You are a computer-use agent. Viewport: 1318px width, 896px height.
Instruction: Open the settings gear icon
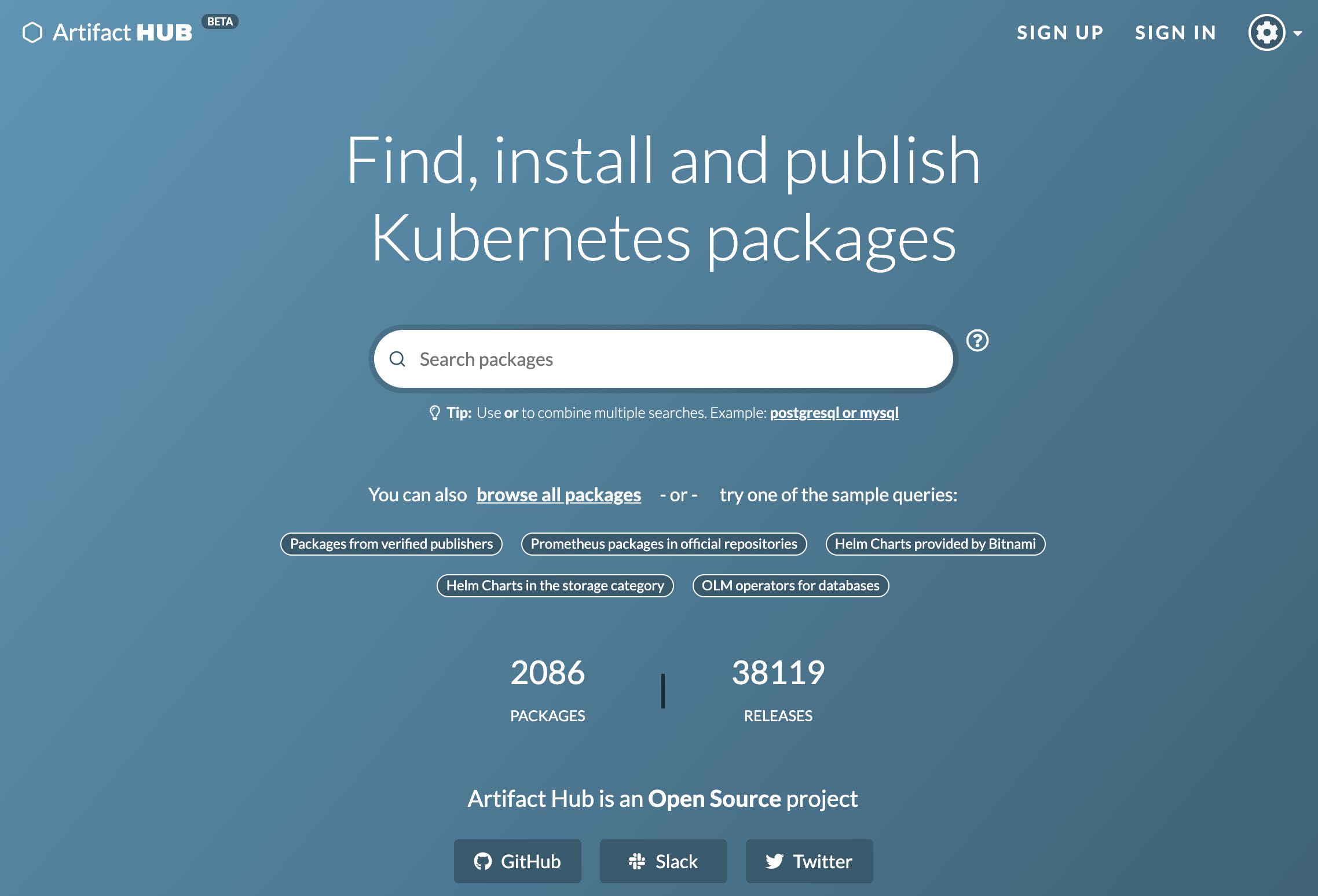click(x=1266, y=32)
